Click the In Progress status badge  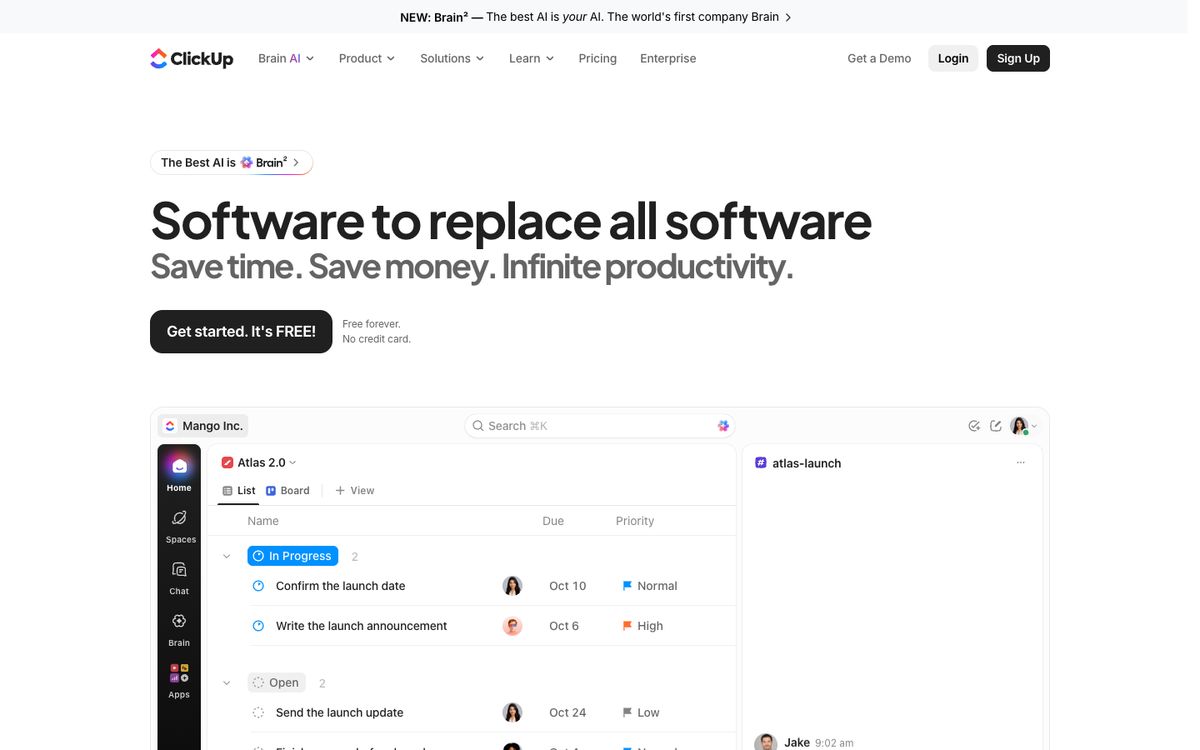[293, 556]
